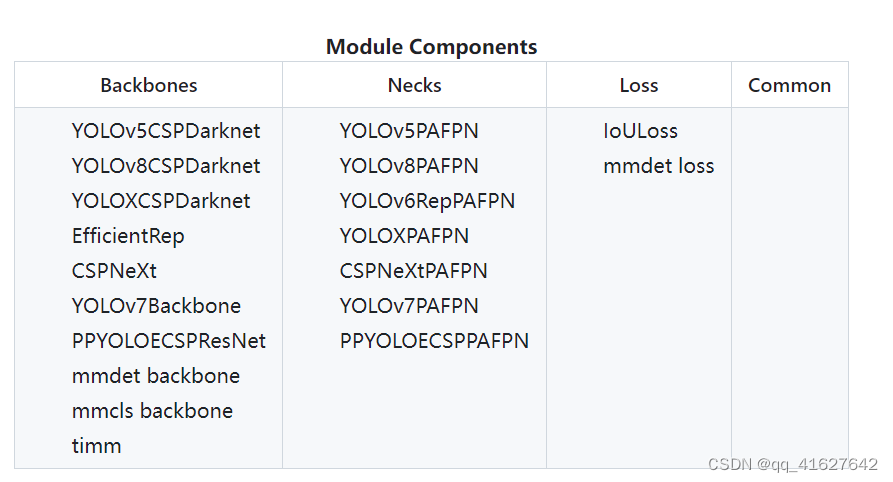893x482 pixels.
Task: Click YOLOv8PAFPN in Necks column
Action: [x=409, y=166]
